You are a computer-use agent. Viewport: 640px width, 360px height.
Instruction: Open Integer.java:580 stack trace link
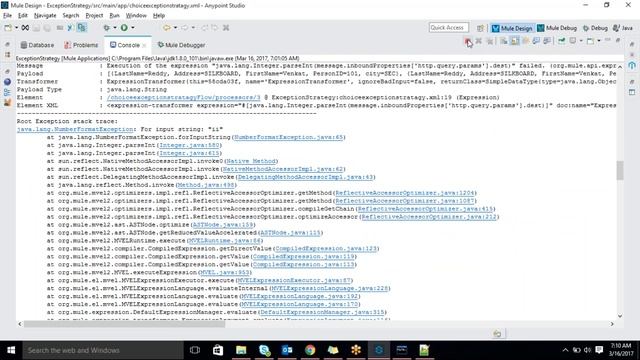189,145
